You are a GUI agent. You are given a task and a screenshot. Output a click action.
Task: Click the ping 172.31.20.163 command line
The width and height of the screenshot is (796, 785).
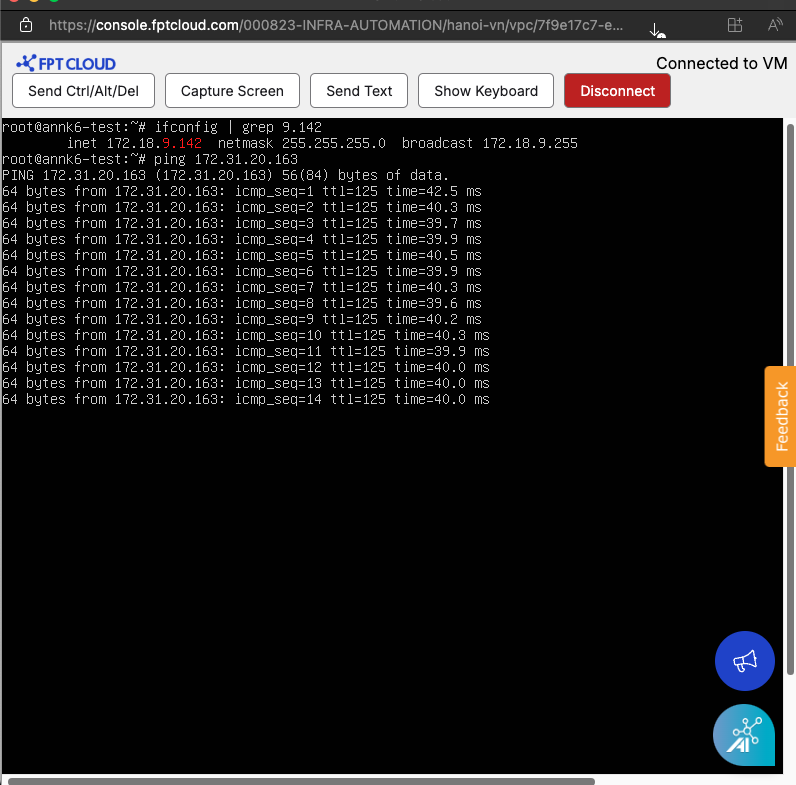[x=150, y=159]
